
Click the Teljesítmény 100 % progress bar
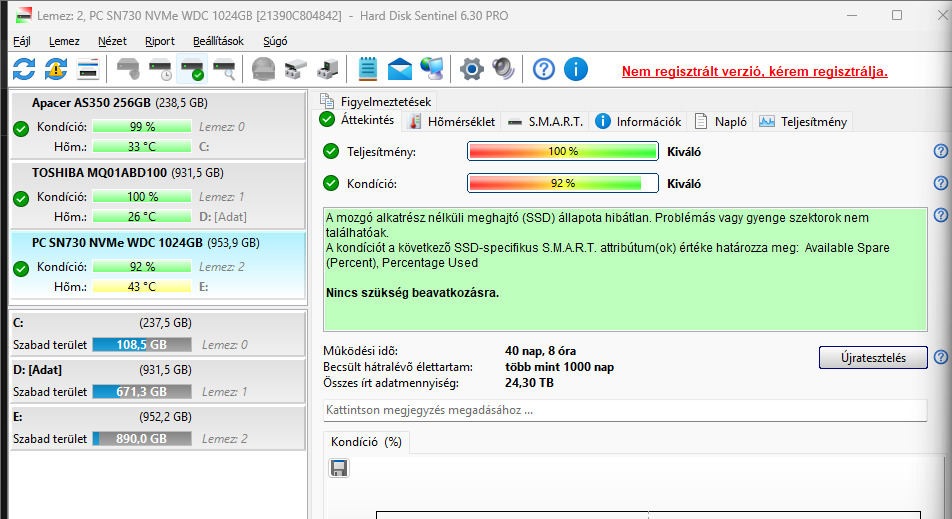tap(563, 151)
